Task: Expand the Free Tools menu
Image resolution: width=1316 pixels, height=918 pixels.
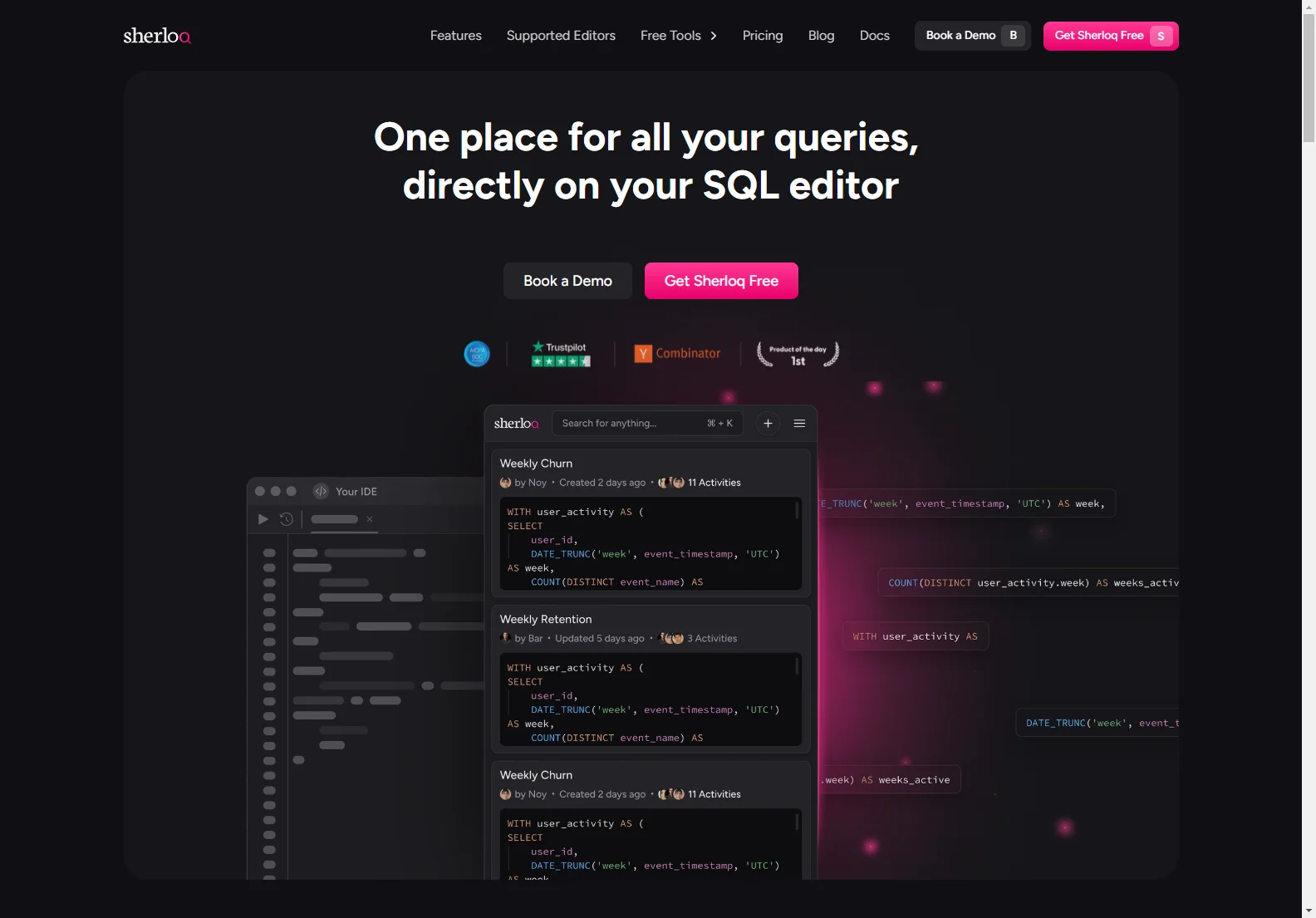Action: (679, 36)
